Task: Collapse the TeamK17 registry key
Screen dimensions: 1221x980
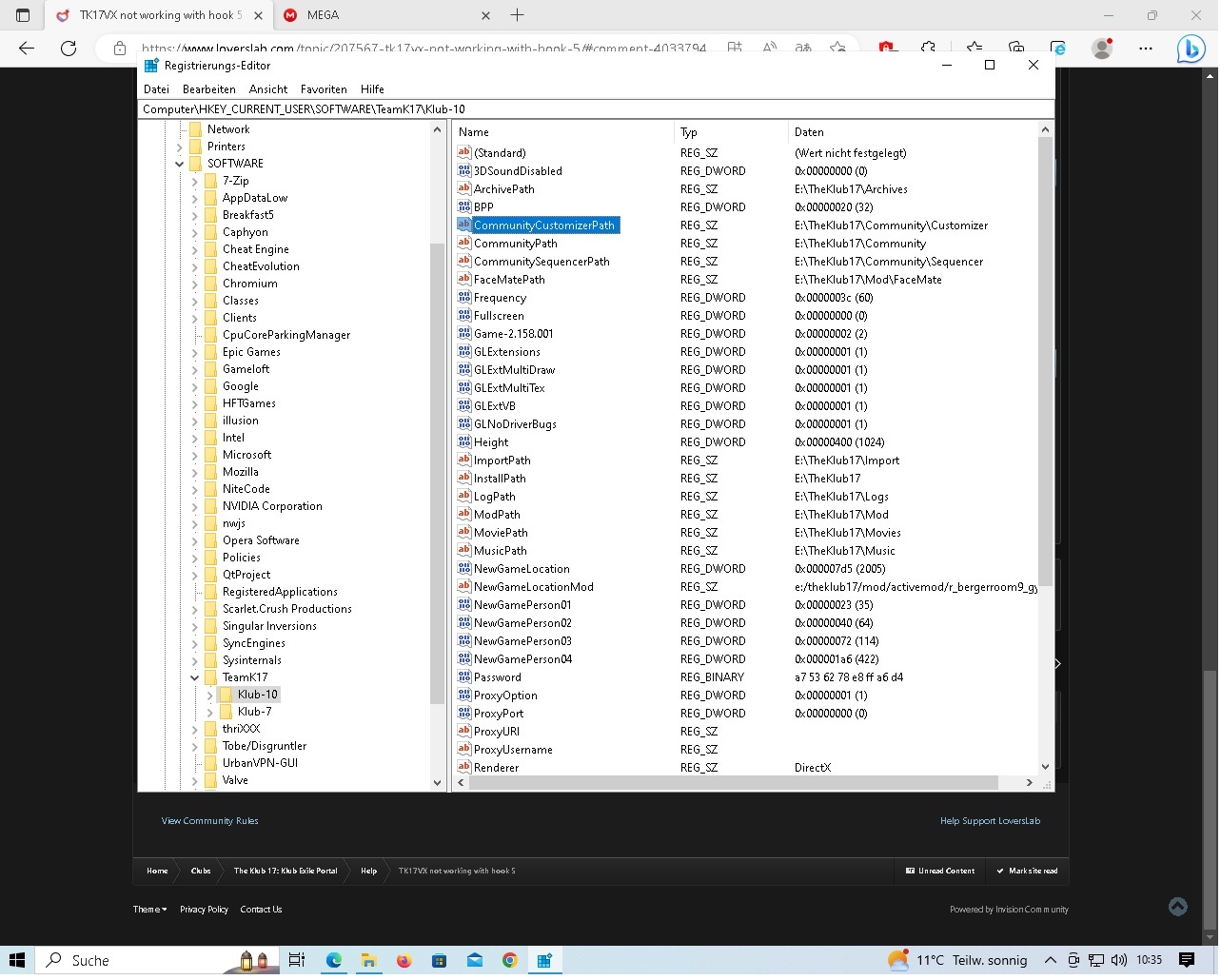Action: 195,677
